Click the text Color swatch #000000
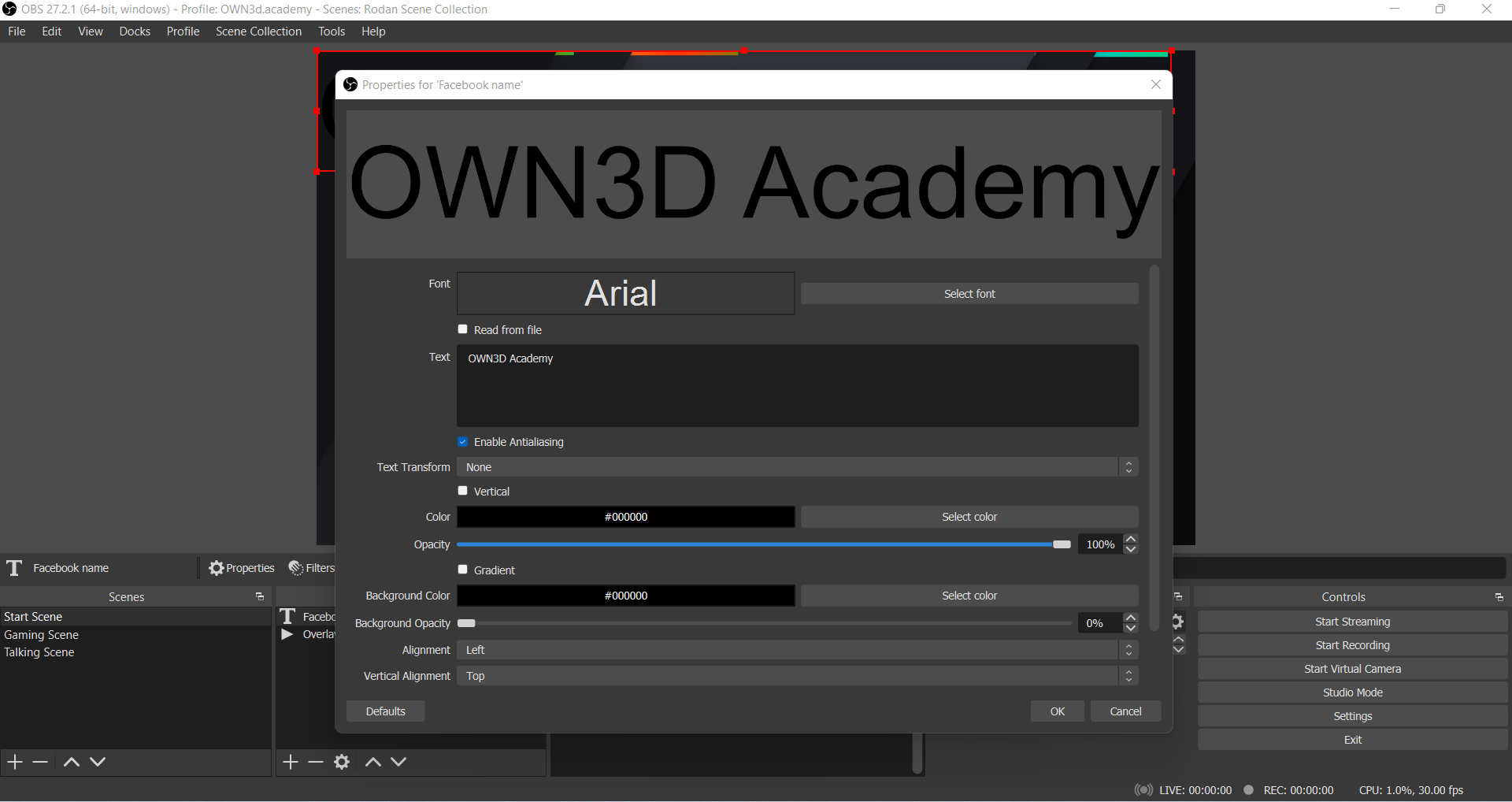 [625, 517]
